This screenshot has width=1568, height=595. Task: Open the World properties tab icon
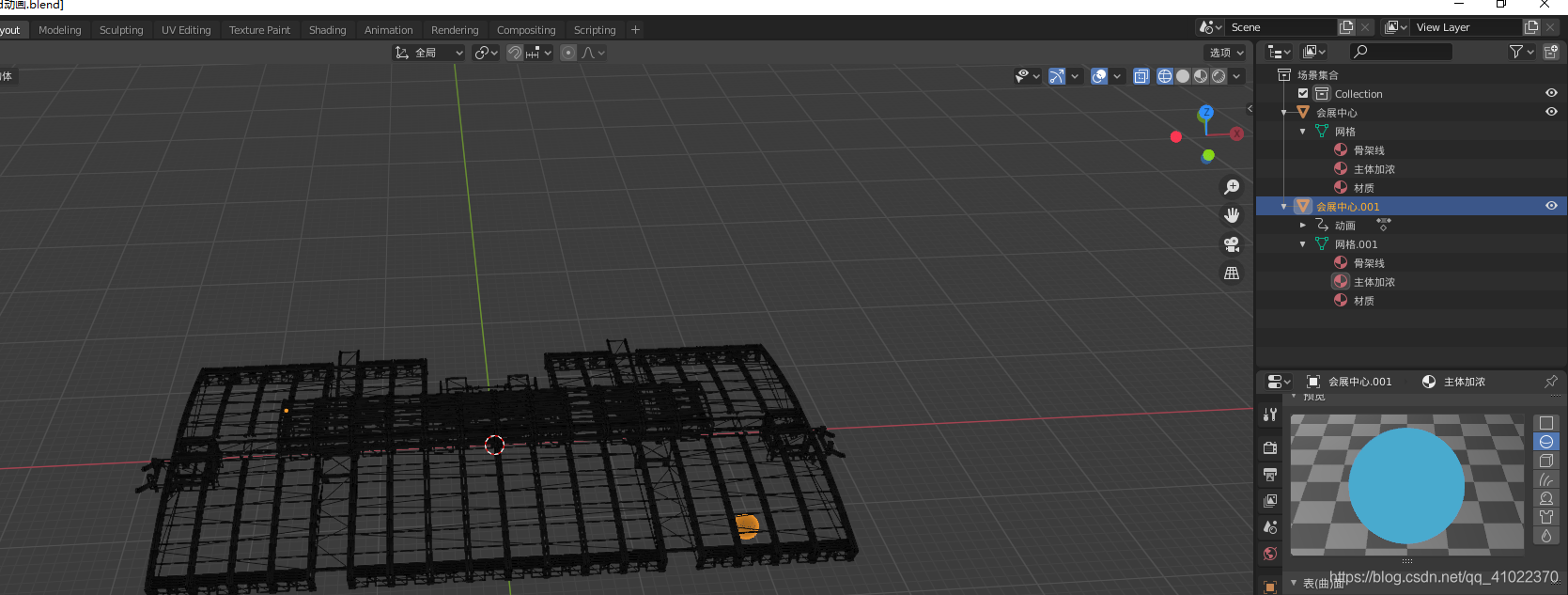(x=1270, y=553)
